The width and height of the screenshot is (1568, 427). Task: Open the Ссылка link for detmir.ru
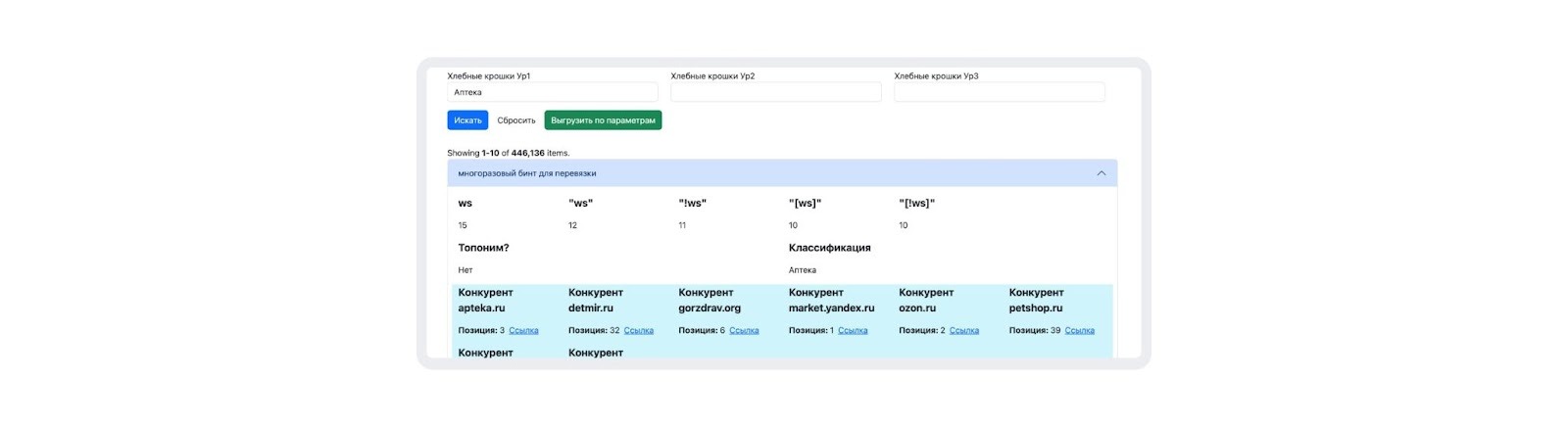tap(638, 331)
